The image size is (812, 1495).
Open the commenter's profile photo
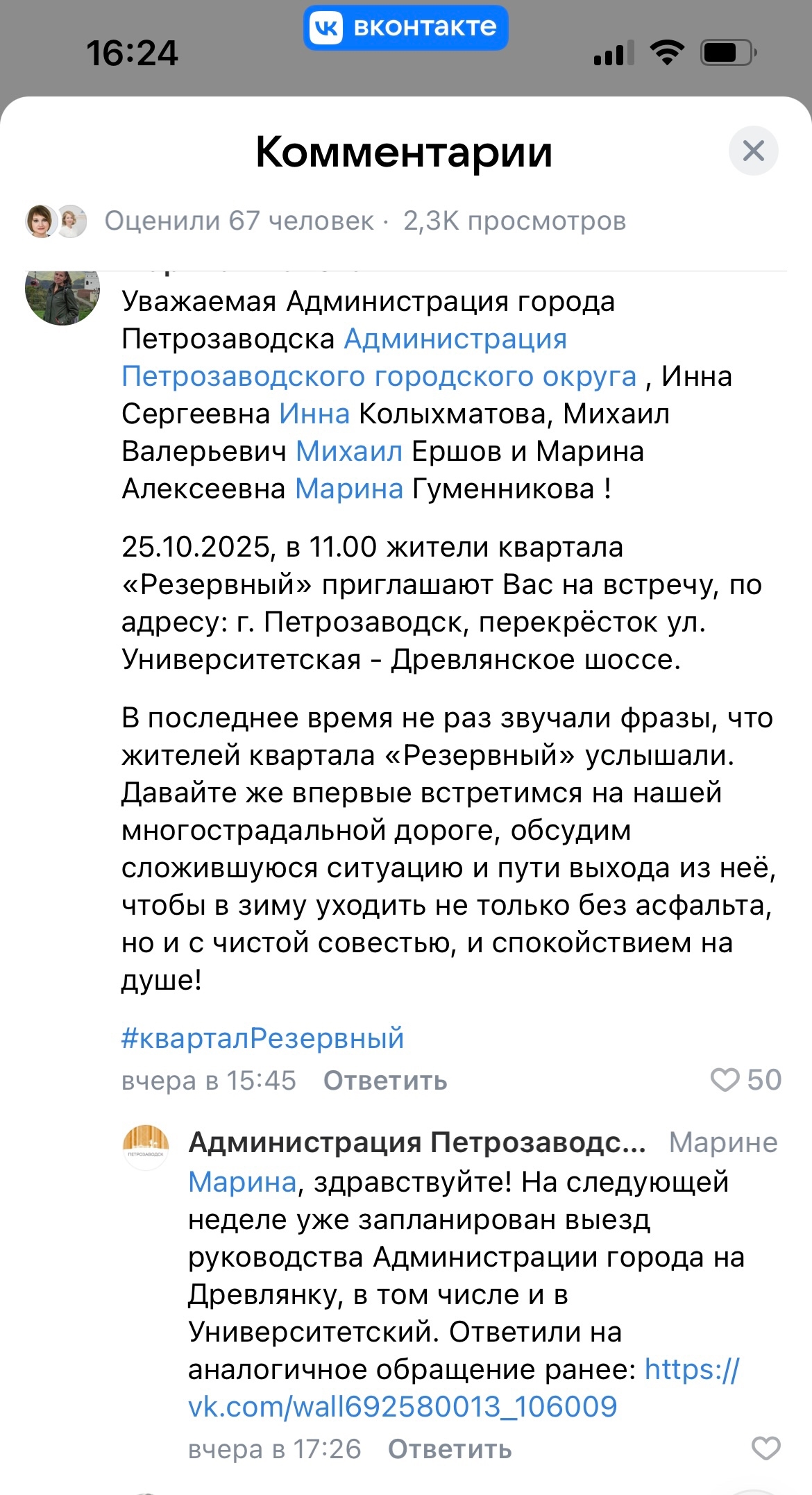click(62, 293)
